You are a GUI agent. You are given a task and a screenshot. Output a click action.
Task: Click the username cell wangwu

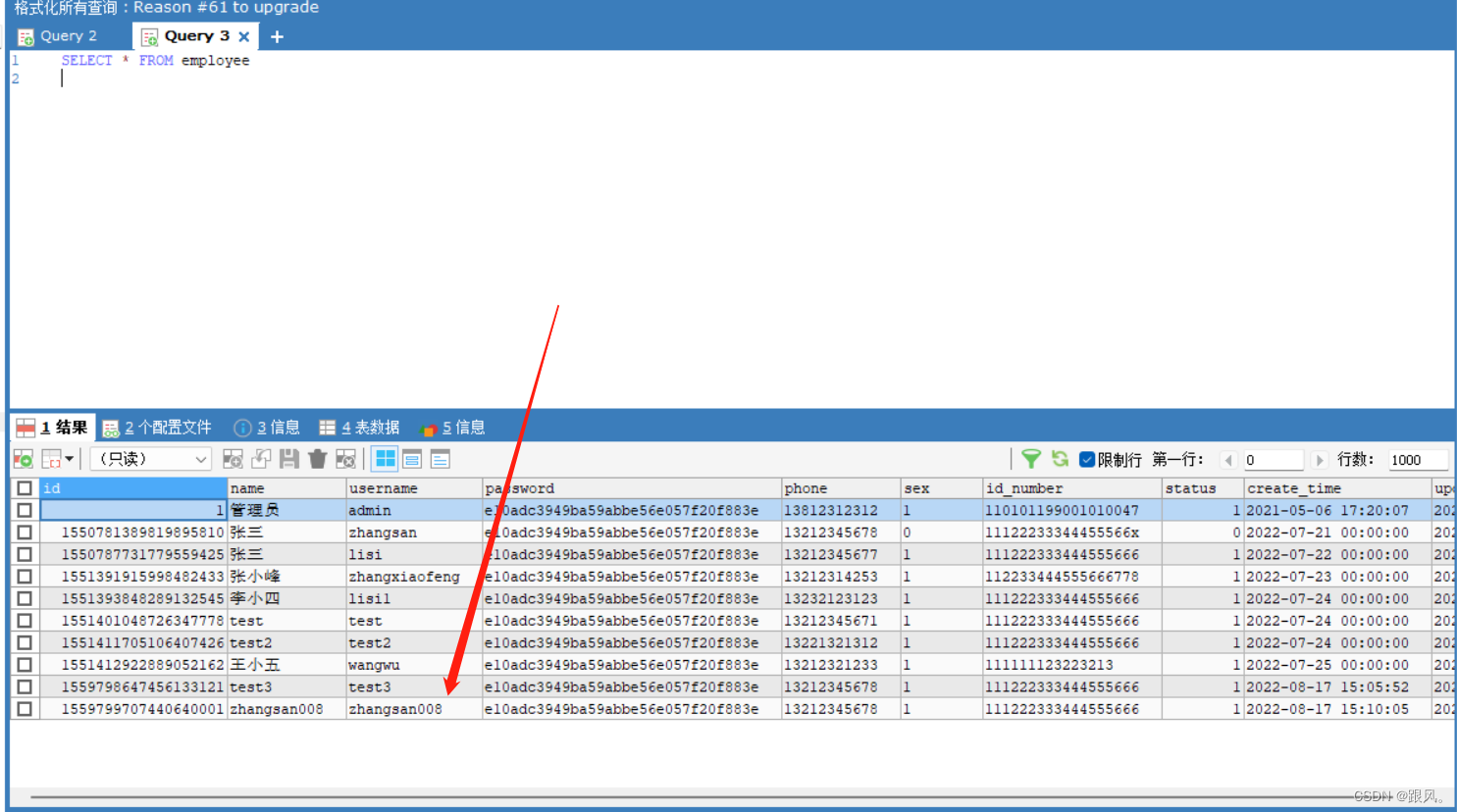414,664
